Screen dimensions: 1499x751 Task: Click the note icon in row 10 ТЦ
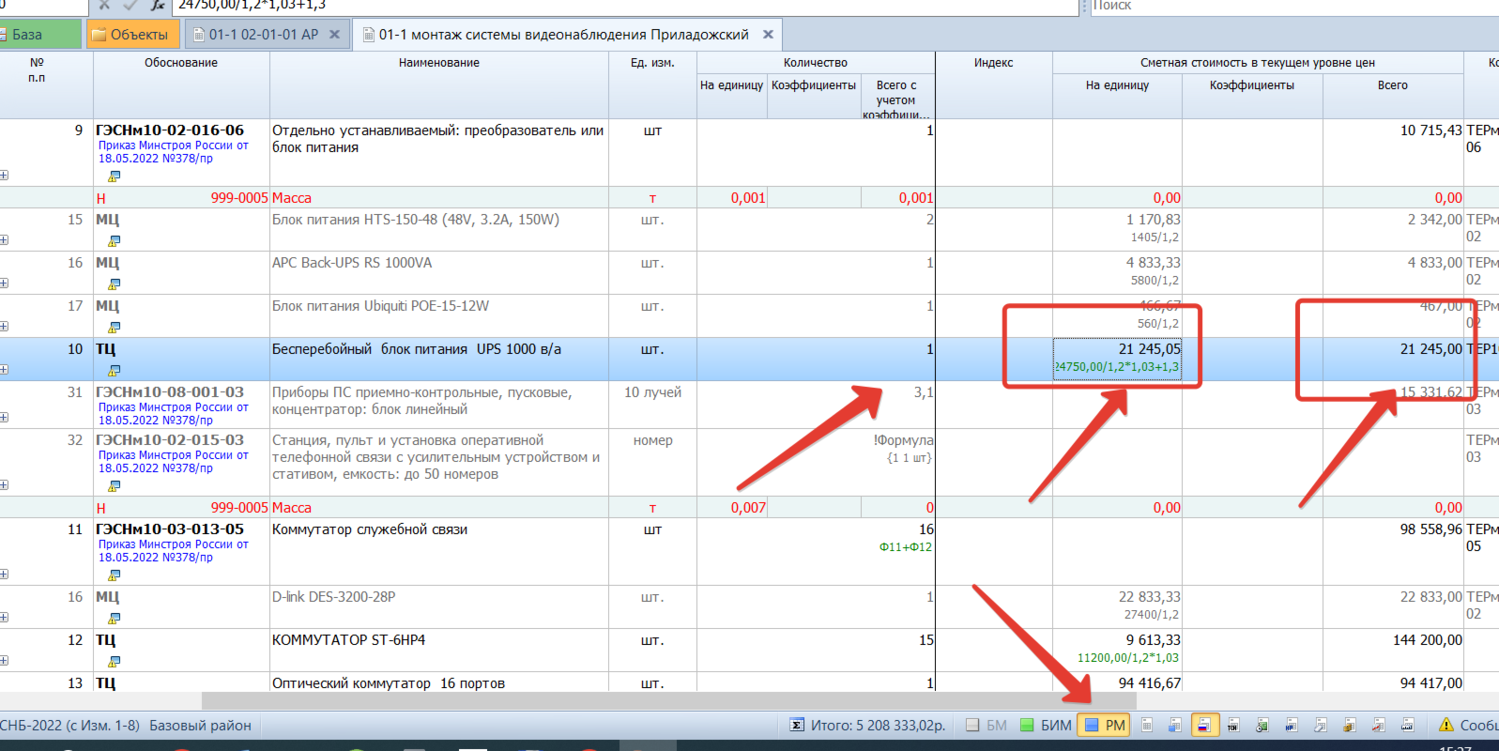114,370
